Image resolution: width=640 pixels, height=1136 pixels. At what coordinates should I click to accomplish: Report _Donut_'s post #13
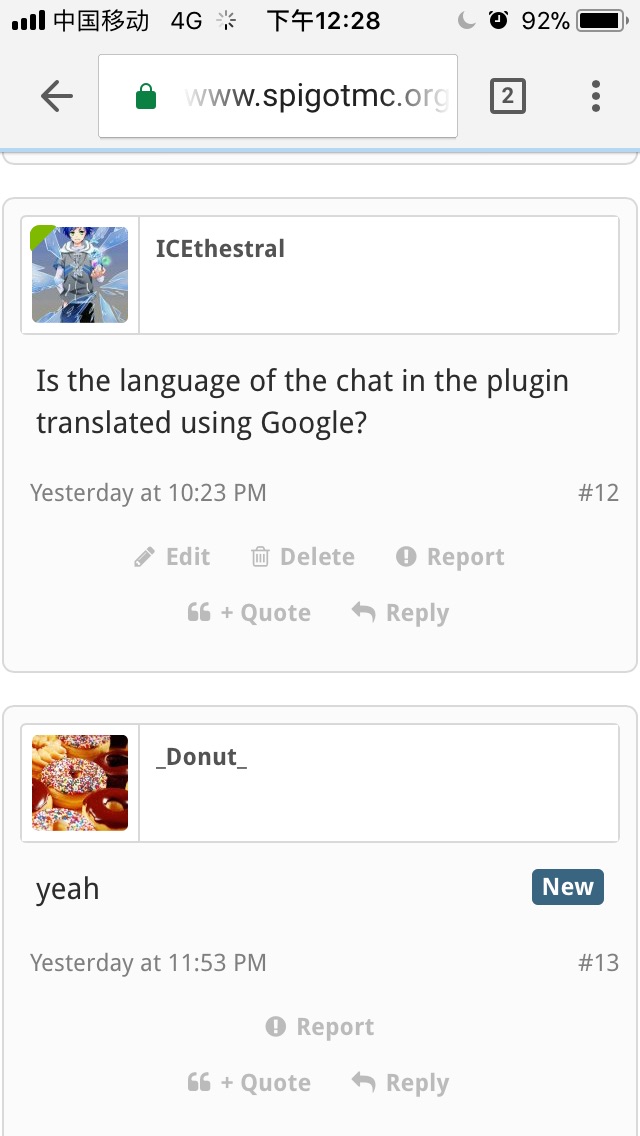click(320, 1027)
